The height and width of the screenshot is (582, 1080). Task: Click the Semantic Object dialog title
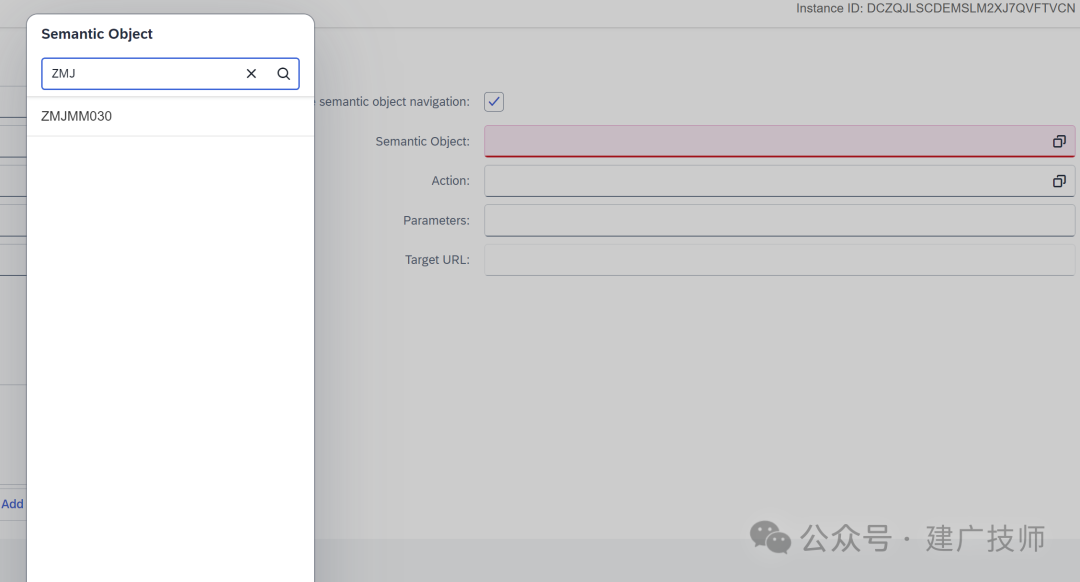[97, 34]
